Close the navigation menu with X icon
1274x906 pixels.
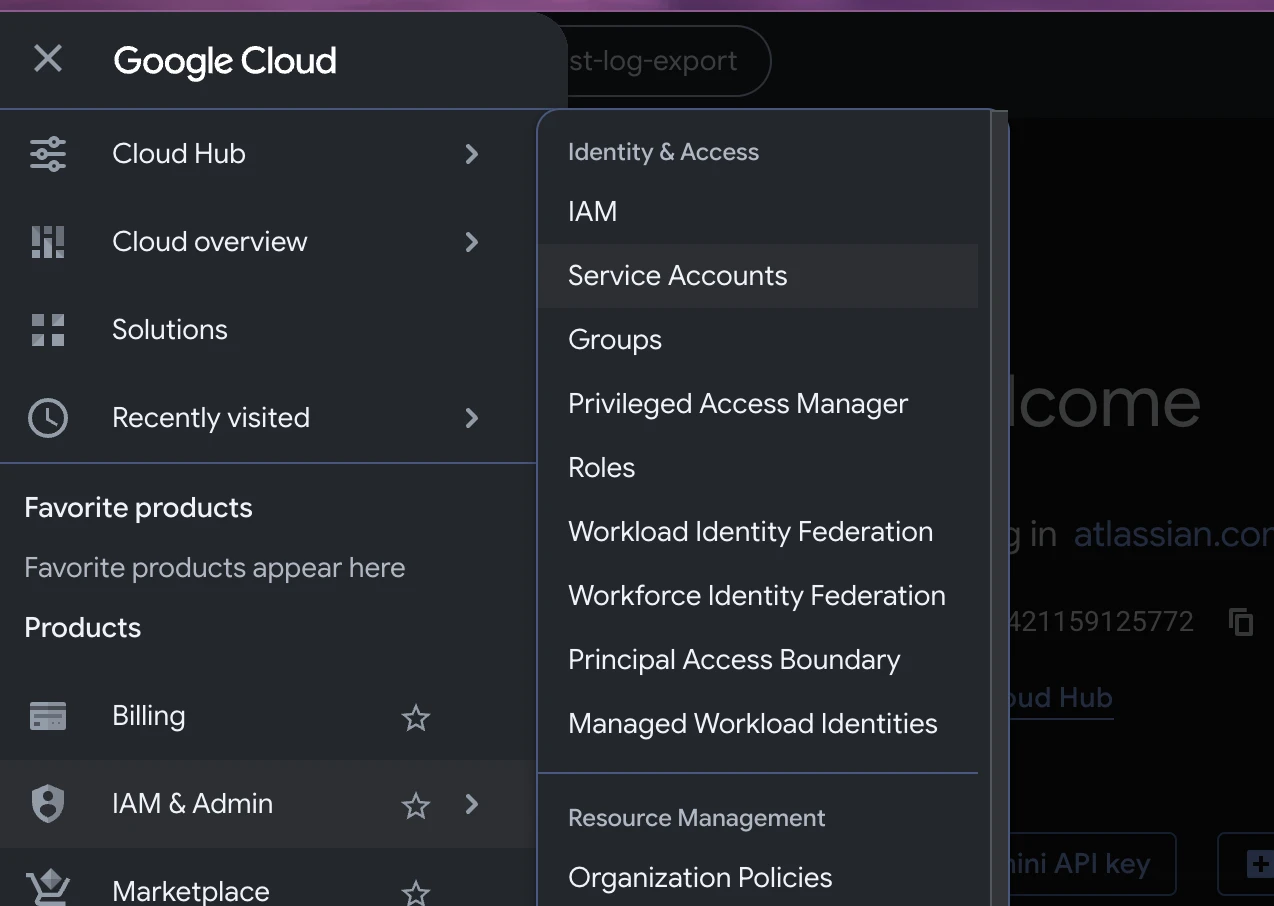click(x=48, y=59)
